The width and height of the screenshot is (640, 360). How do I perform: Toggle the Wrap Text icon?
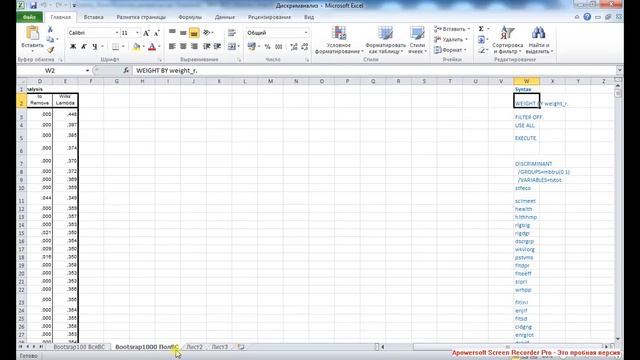(x=232, y=33)
